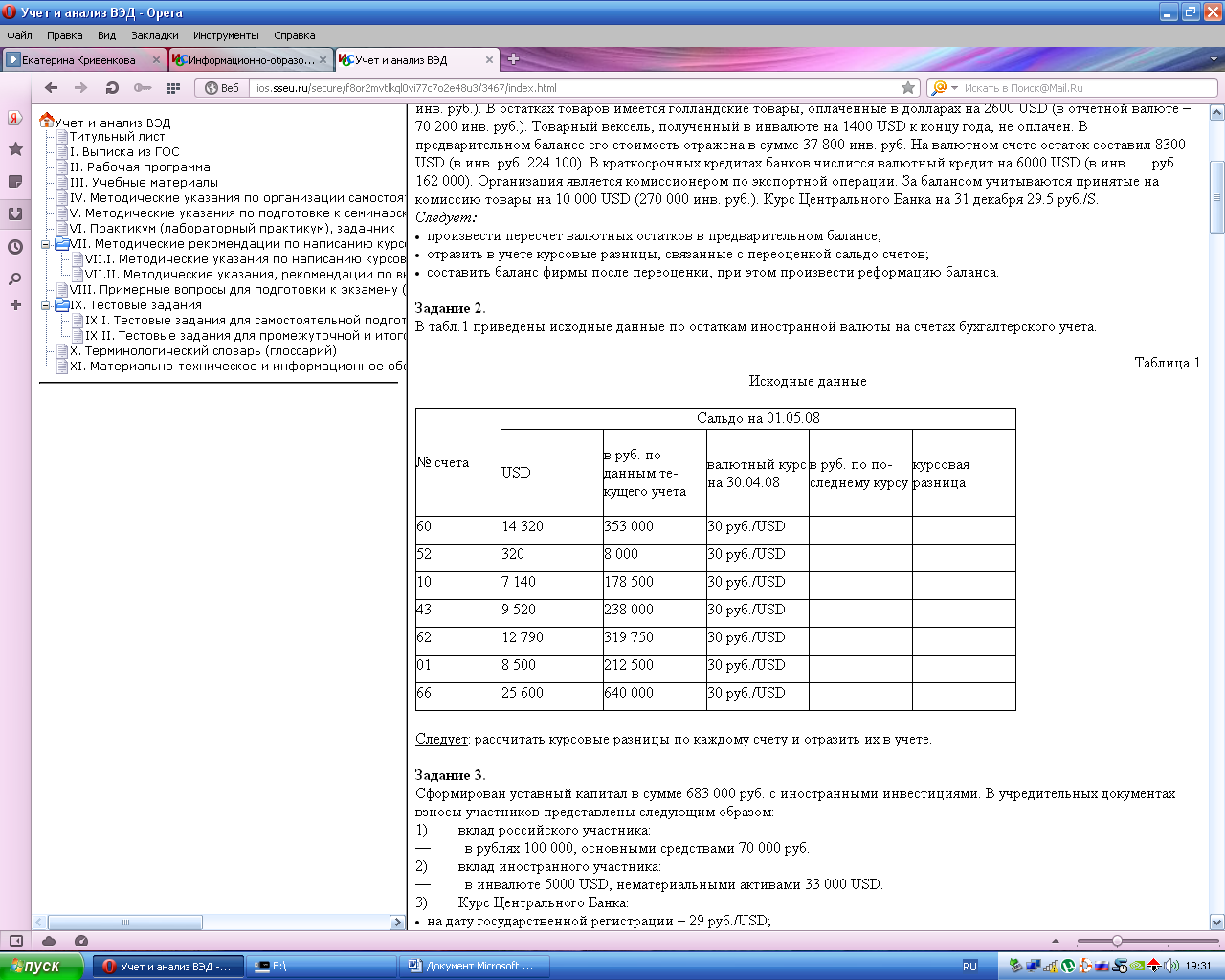The width and height of the screenshot is (1225, 980).
Task: Add a new tab with plus button
Action: 513,59
